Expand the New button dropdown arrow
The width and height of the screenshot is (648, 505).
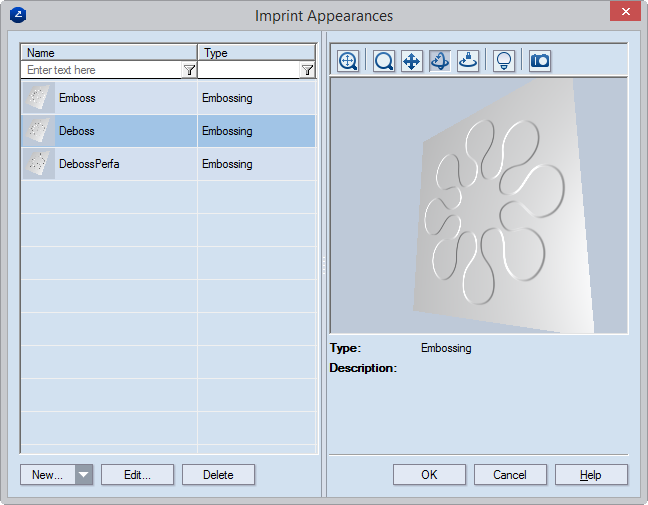[84, 475]
